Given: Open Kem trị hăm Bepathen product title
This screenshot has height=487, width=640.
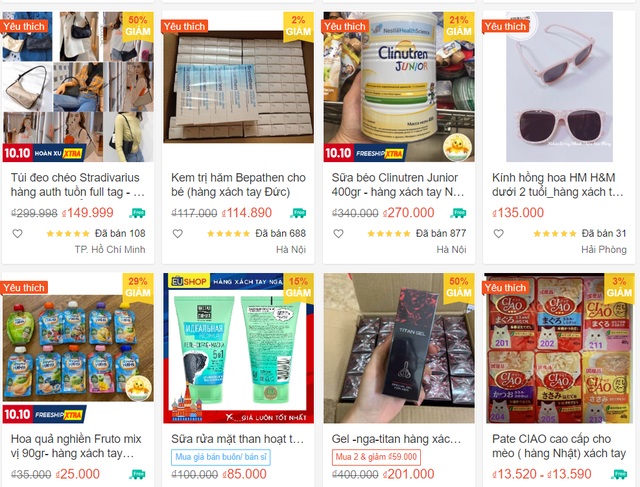Looking at the screenshot, I should tap(238, 185).
